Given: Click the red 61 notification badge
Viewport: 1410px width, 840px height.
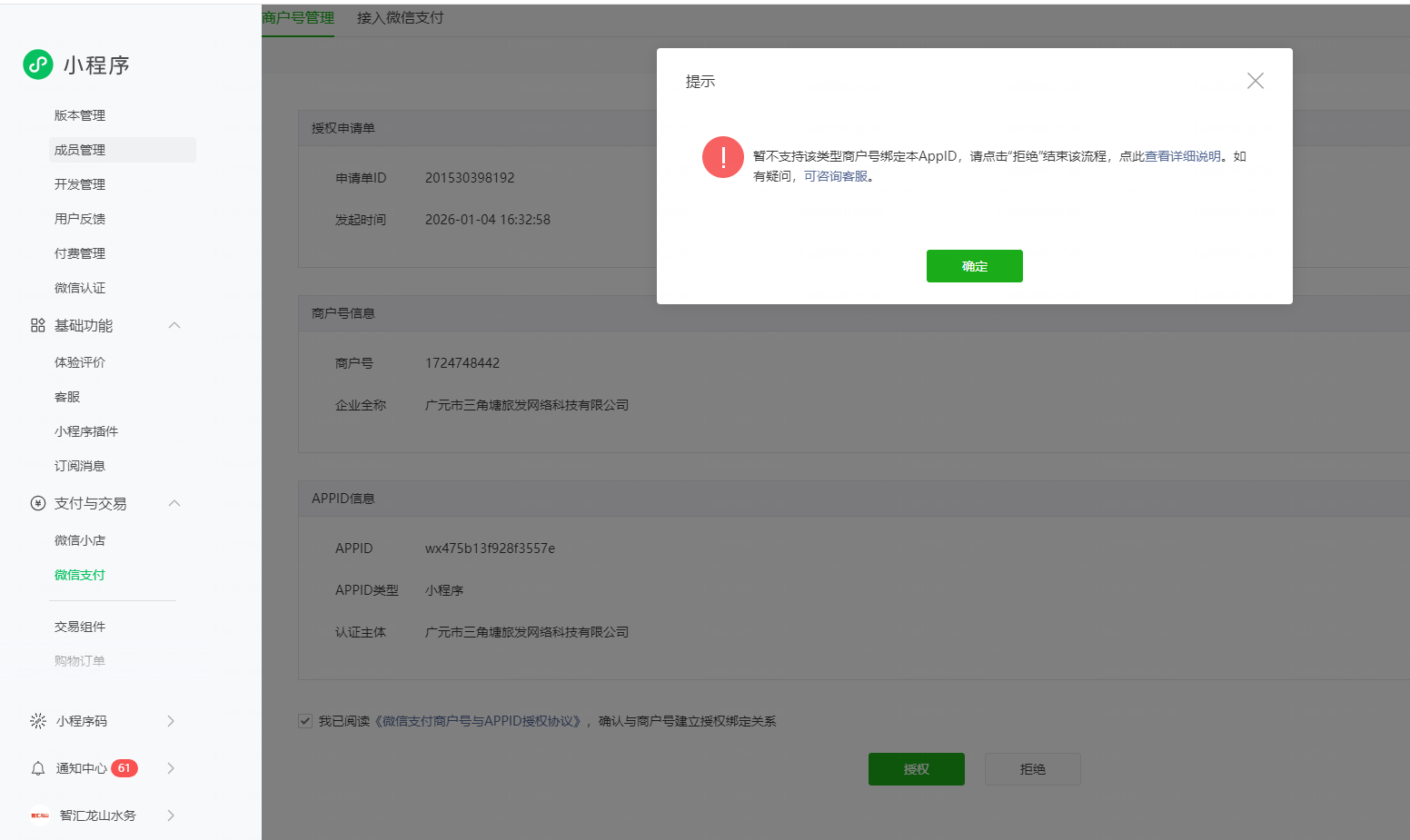Looking at the screenshot, I should click(124, 768).
